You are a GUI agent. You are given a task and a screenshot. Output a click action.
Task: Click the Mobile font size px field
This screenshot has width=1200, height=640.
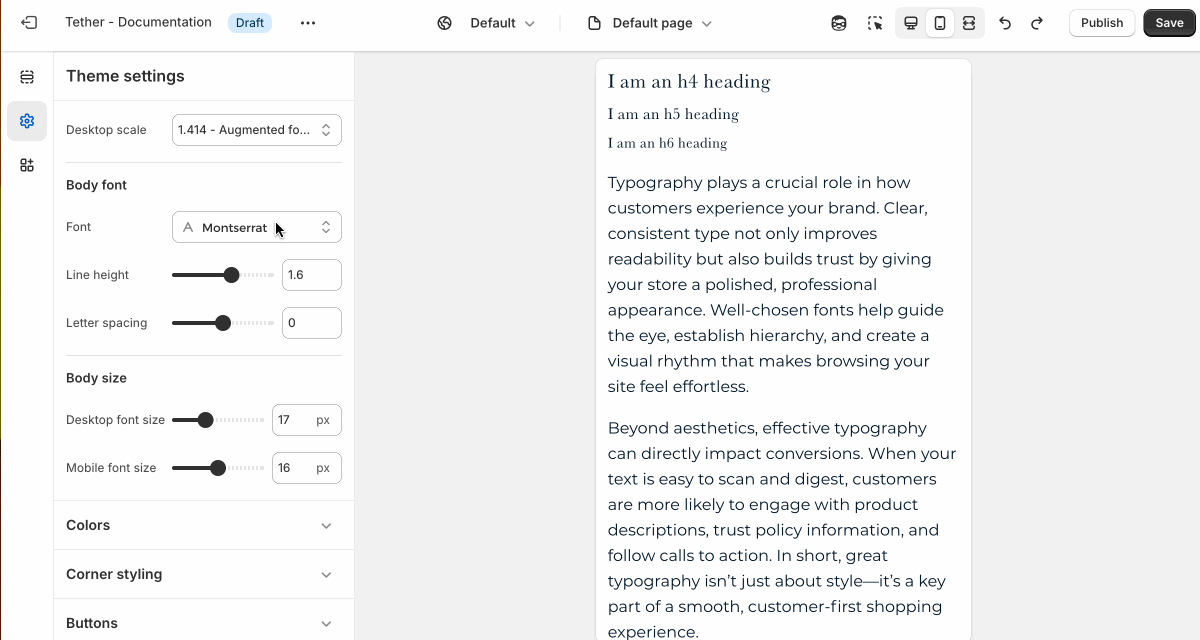(307, 468)
